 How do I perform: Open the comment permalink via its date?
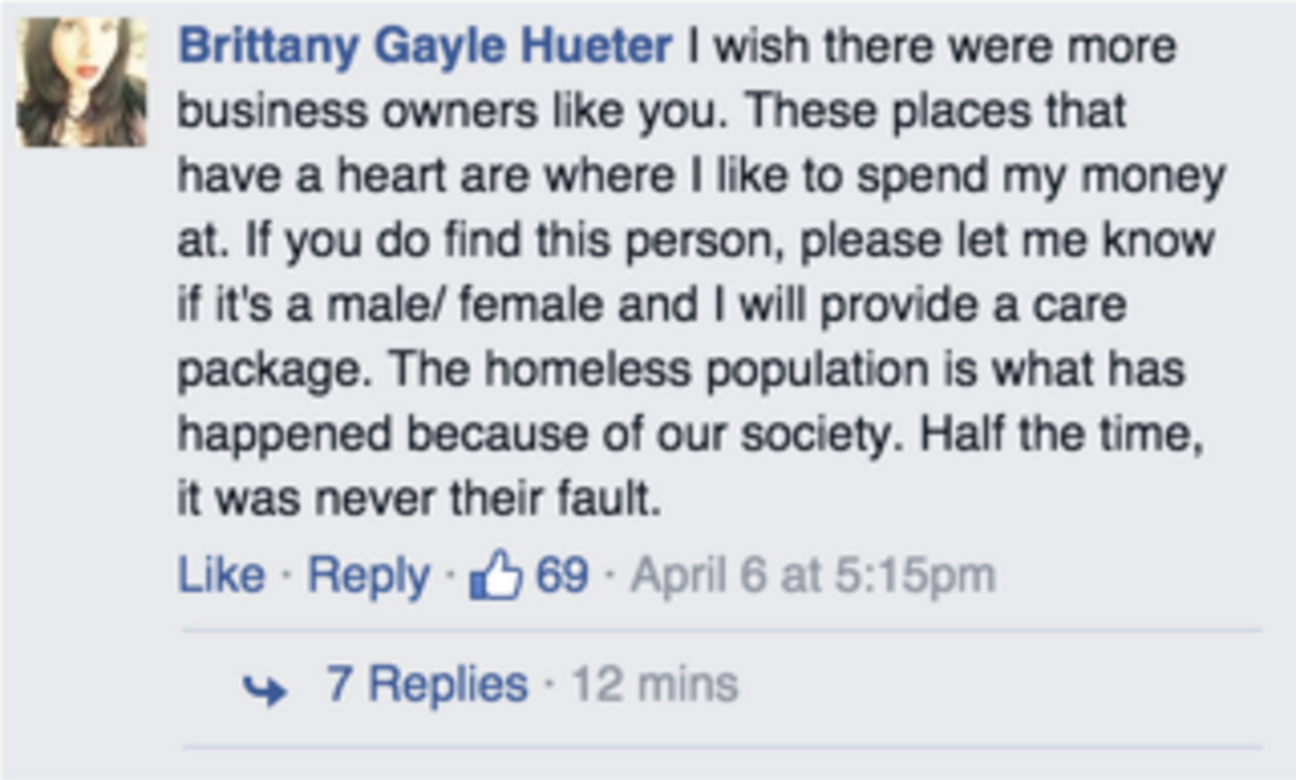813,576
